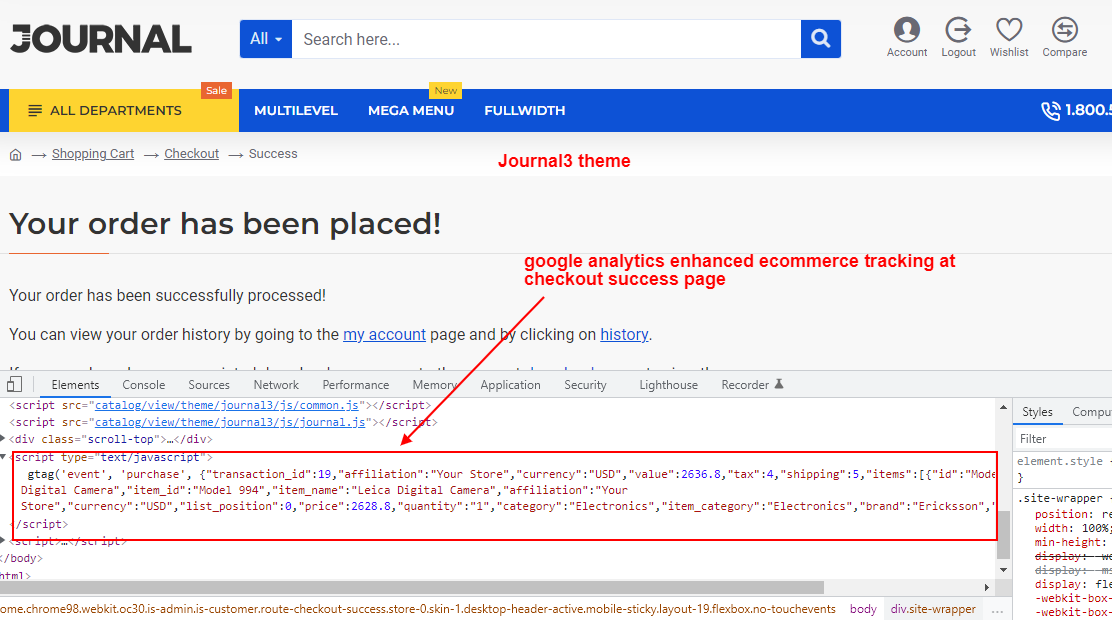
Task: Open the All search category dropdown
Action: tap(266, 39)
